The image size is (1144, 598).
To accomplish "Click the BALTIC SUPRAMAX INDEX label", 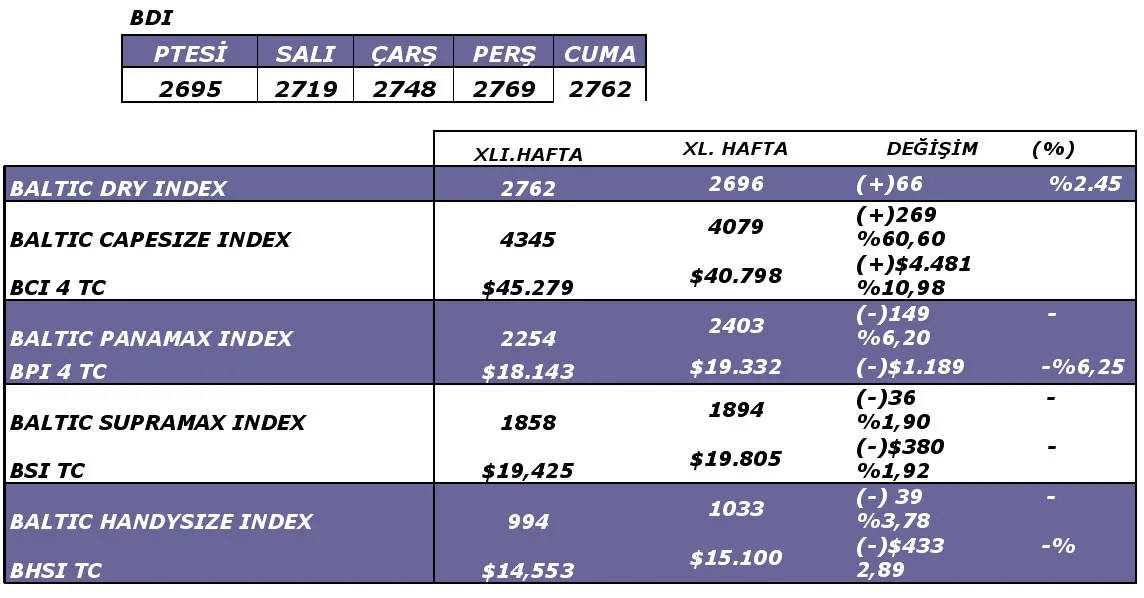I will click(x=157, y=422).
